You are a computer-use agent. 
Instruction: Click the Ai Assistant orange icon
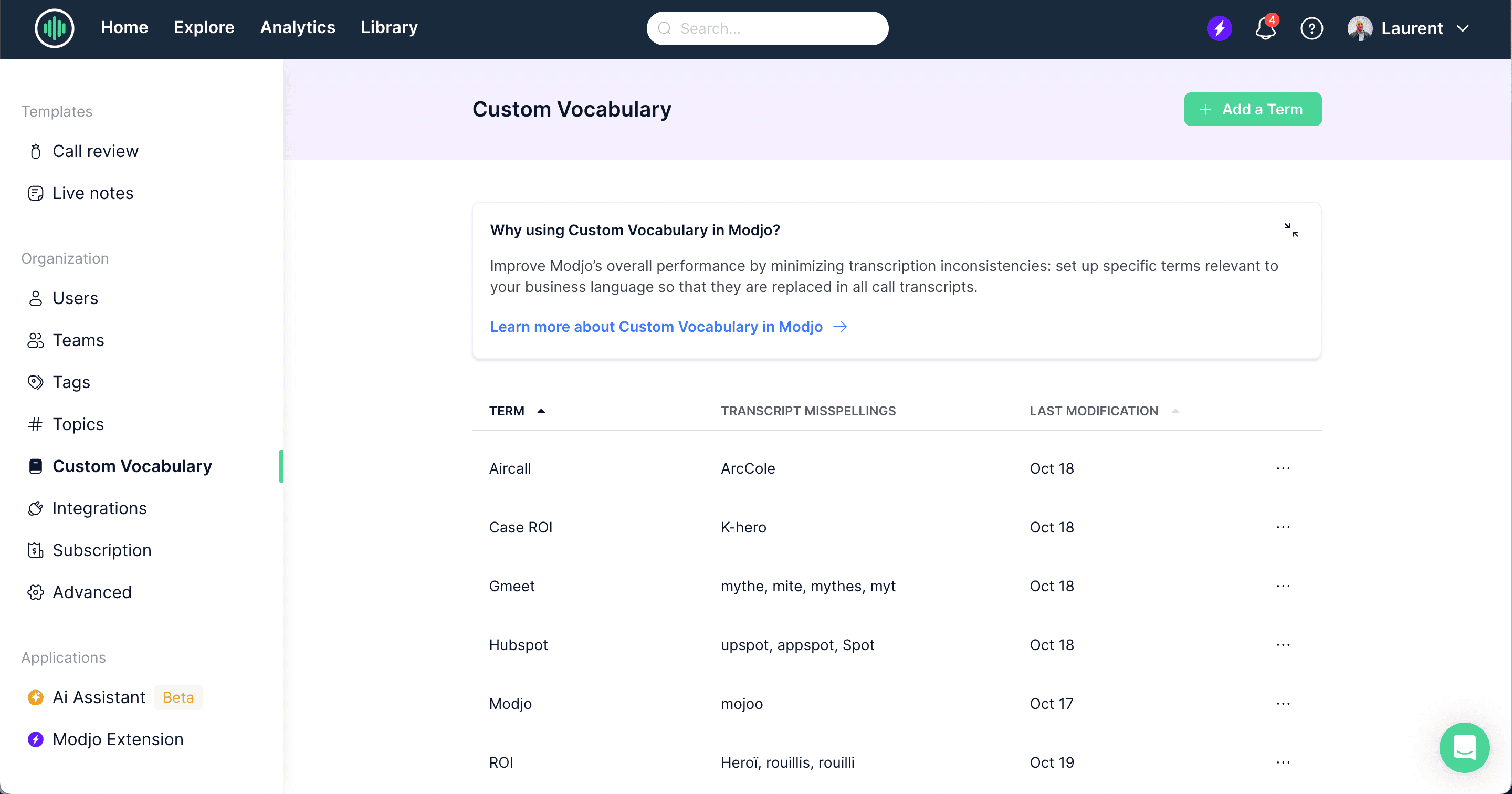pos(36,697)
